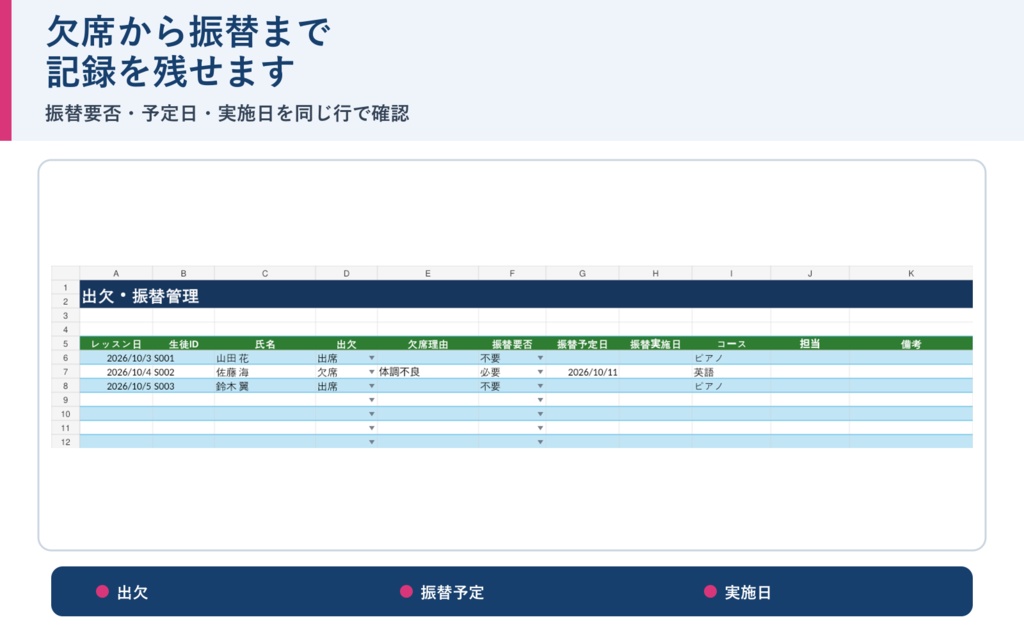Click the 振替要否 header cell
This screenshot has width=1024, height=640.
[x=512, y=344]
